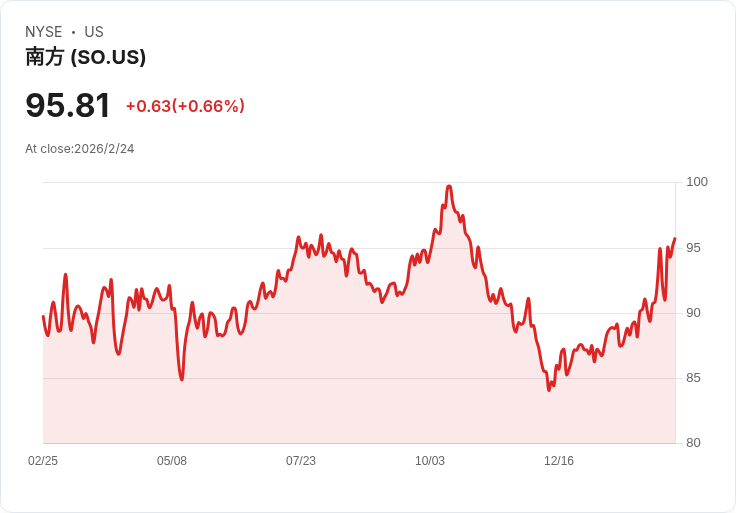Click the 100 price axis label
The image size is (736, 513).
(697, 182)
